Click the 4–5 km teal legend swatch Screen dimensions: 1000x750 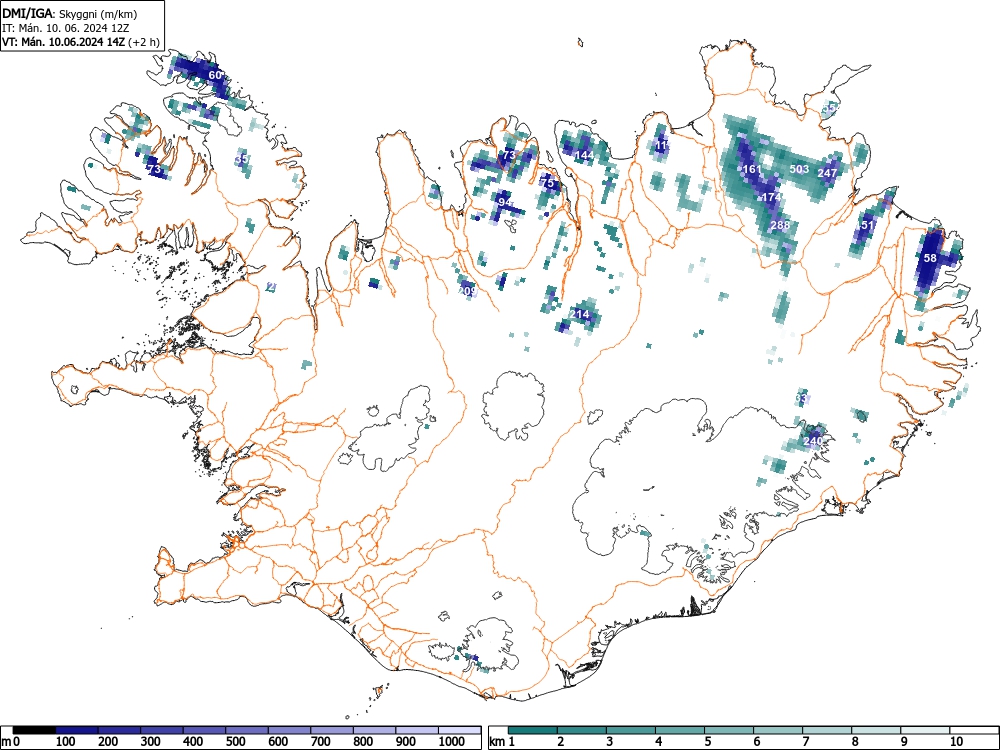(x=680, y=730)
